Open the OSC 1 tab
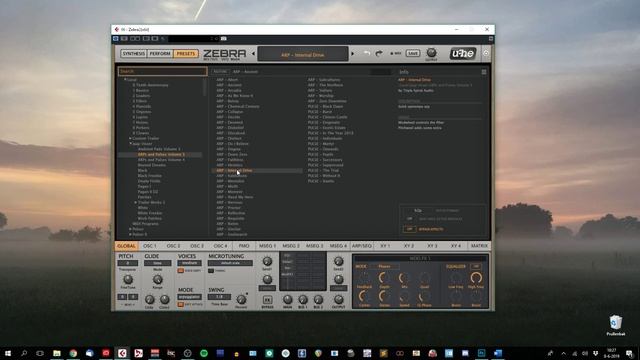The image size is (640, 360). coord(150,246)
